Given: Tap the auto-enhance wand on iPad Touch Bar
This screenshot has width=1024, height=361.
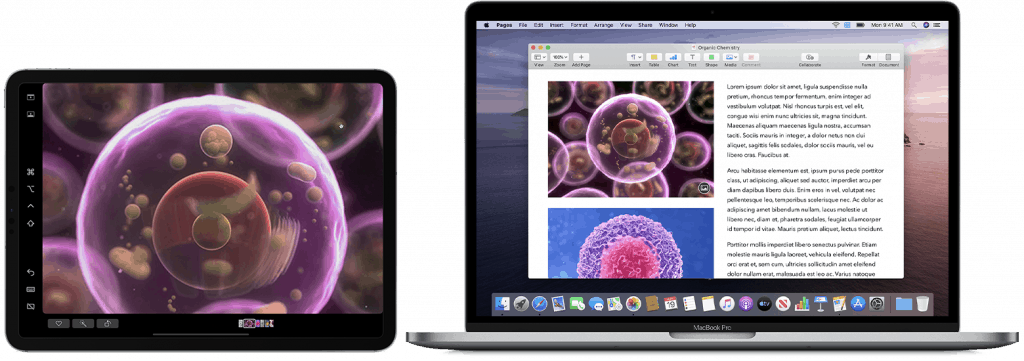Looking at the screenshot, I should 83,323.
